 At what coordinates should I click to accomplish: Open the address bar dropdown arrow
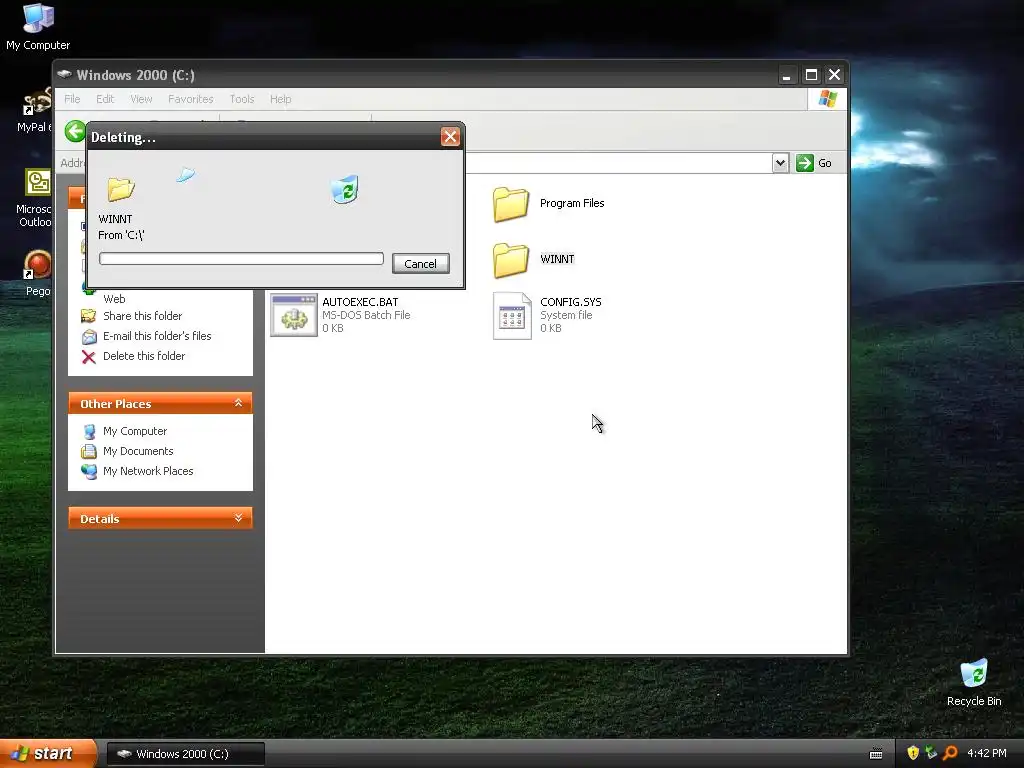[780, 163]
